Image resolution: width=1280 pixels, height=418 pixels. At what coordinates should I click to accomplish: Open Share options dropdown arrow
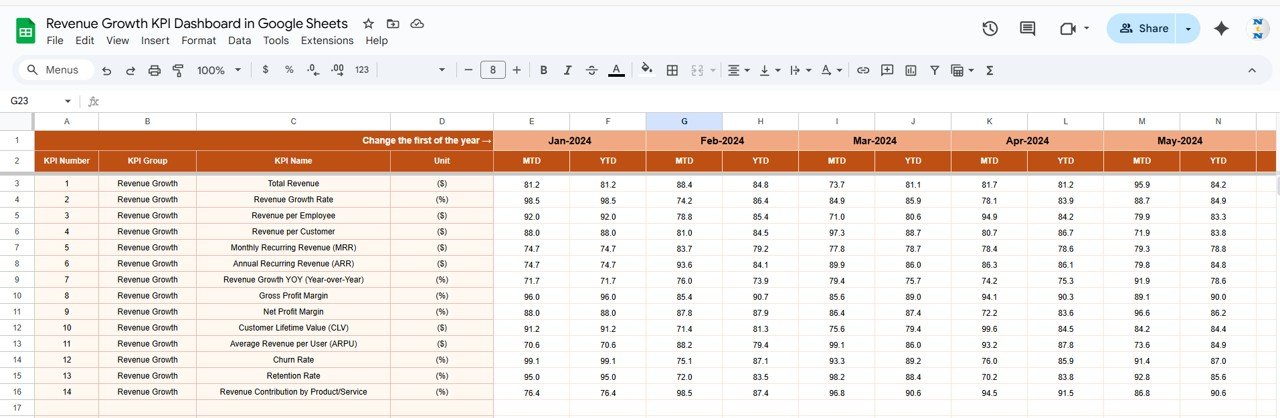[1188, 29]
